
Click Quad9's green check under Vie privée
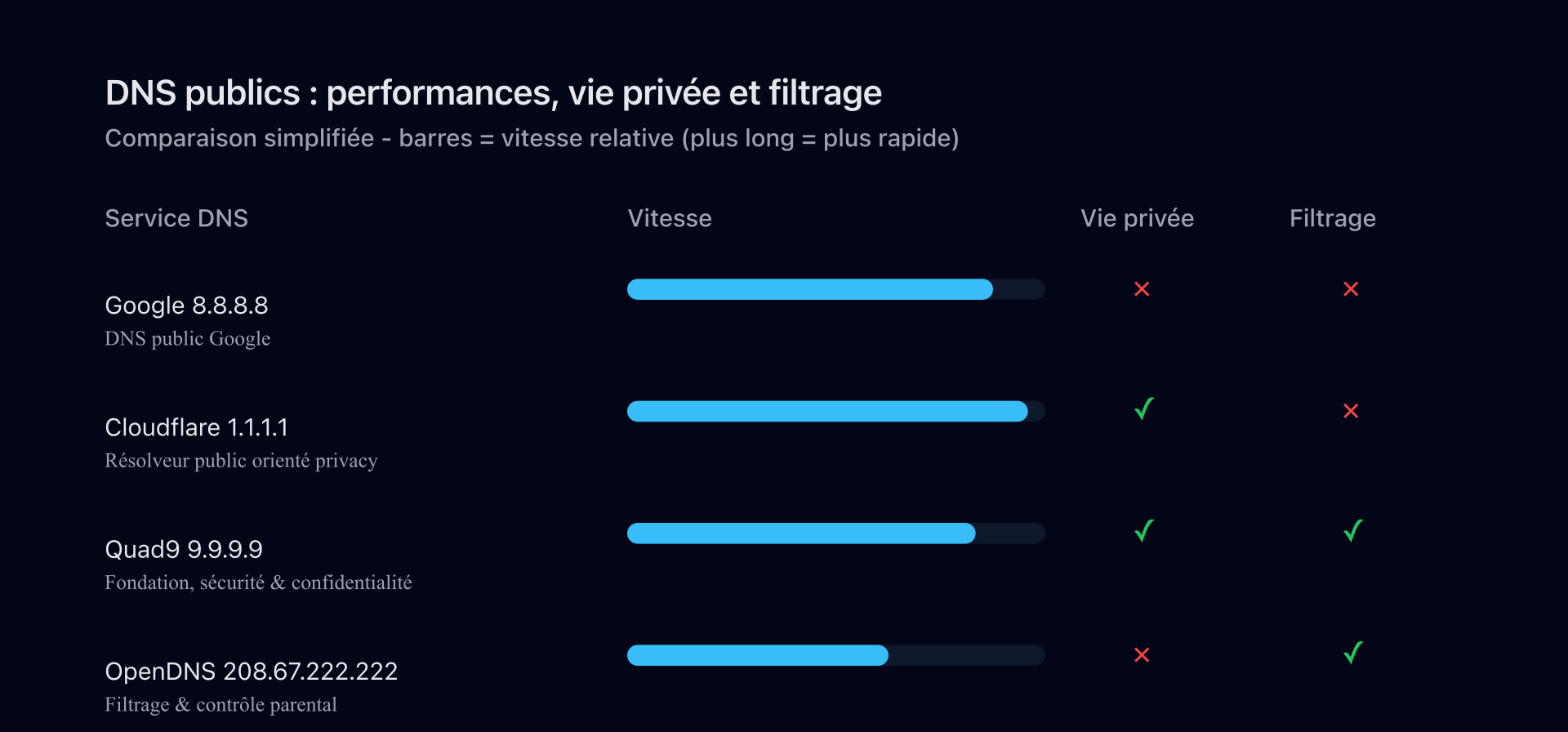coord(1143,531)
